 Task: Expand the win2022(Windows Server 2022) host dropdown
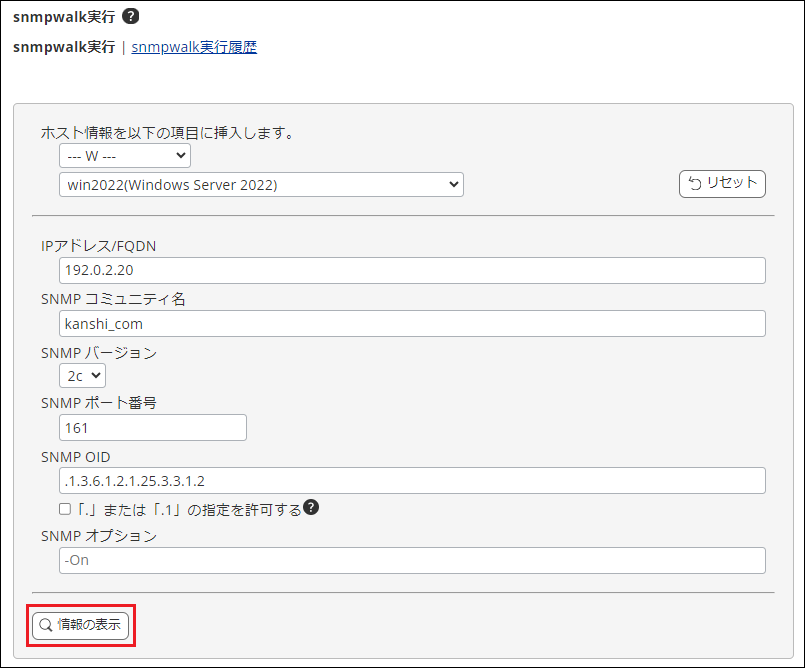click(x=260, y=185)
